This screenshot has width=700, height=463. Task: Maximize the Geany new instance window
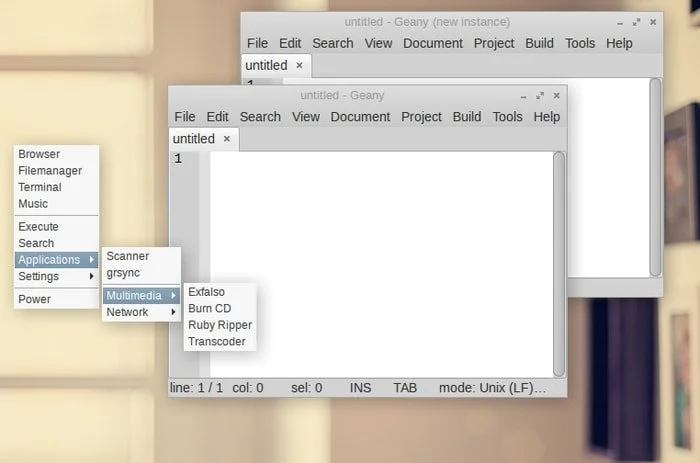click(636, 22)
